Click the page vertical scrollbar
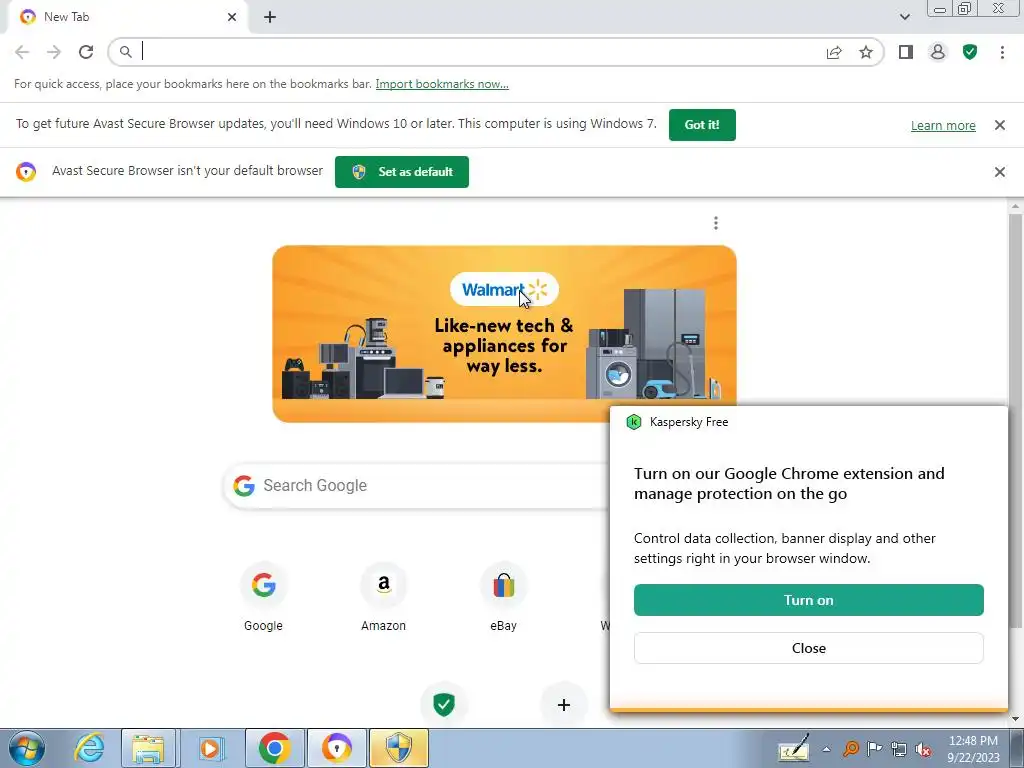 coord(1015,421)
